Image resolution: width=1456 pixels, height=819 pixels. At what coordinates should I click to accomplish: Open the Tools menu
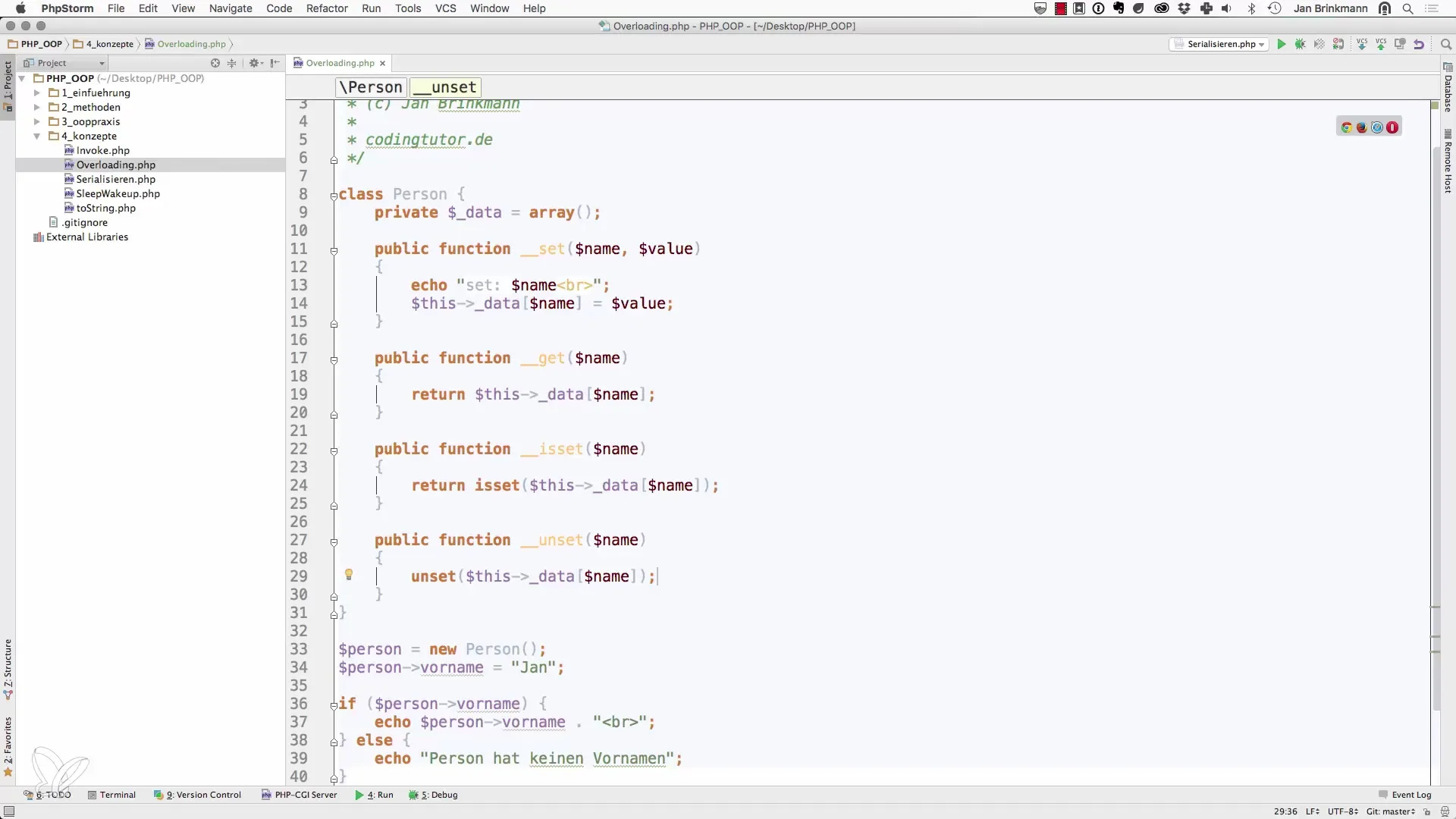[408, 8]
